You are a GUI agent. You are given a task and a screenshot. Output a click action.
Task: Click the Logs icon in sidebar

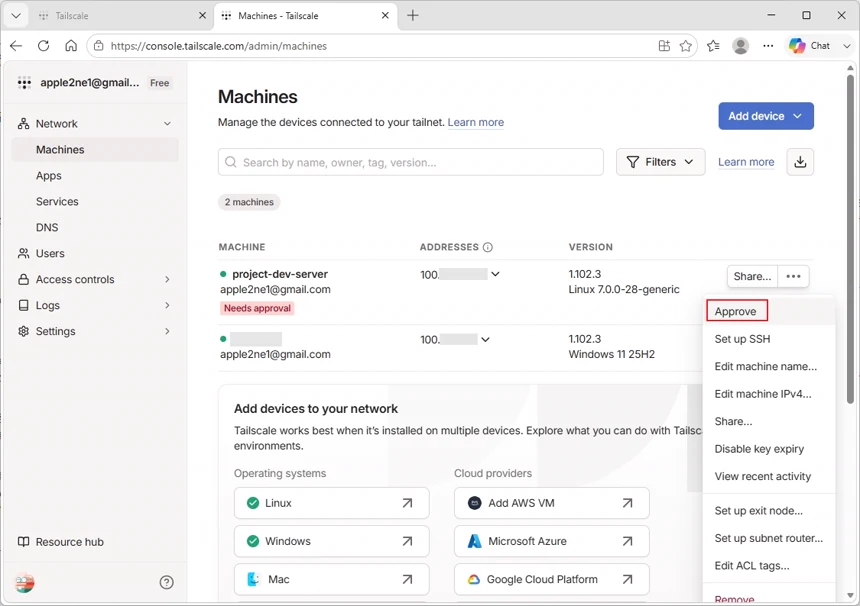point(23,305)
